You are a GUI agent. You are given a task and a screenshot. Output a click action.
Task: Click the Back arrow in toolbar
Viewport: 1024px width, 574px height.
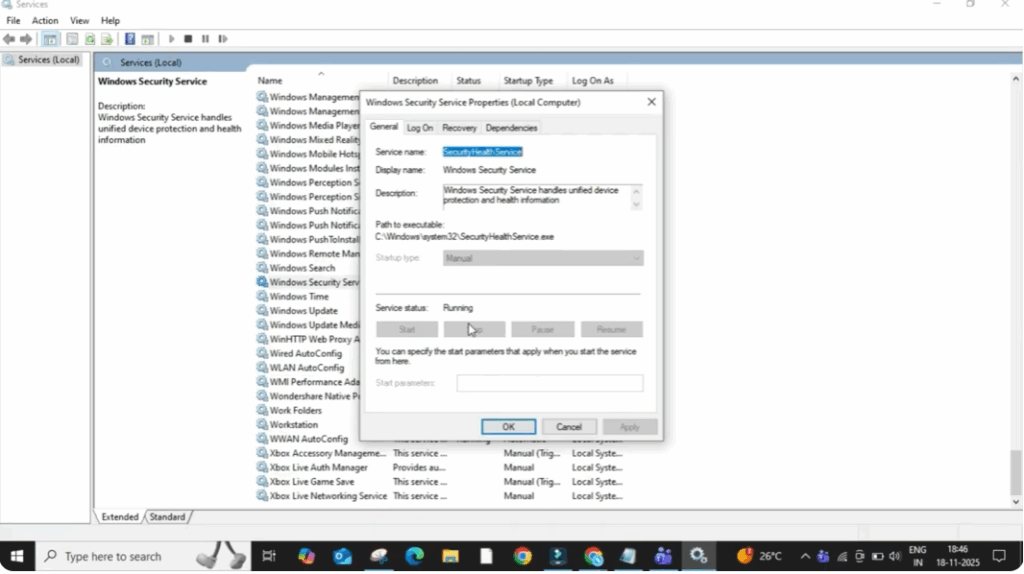click(8, 39)
